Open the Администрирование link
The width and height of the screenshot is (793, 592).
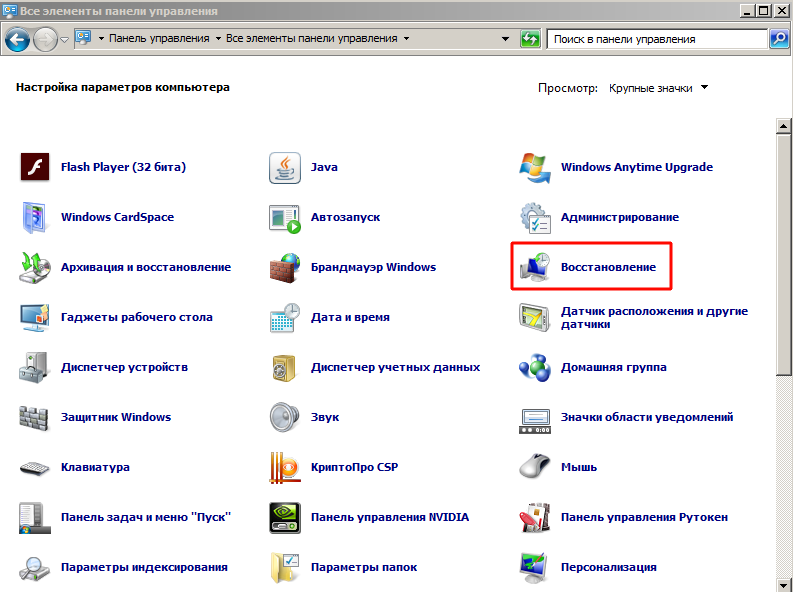tap(620, 217)
